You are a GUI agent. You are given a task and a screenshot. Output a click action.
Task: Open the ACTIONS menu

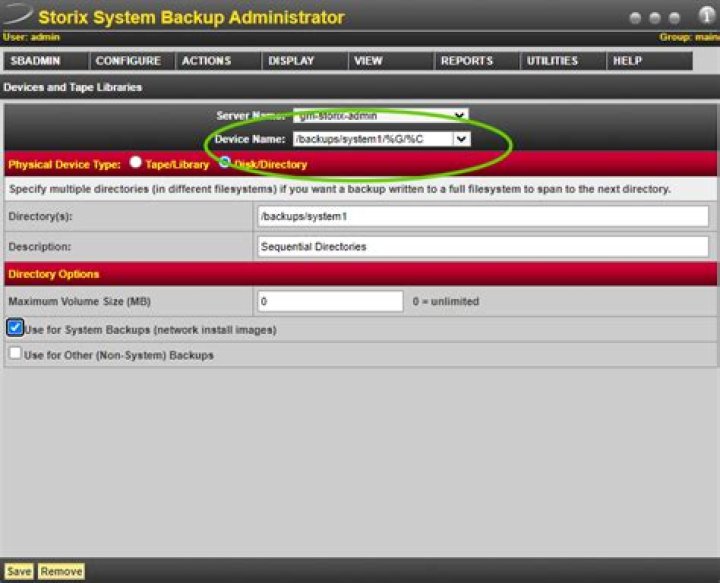pos(218,61)
